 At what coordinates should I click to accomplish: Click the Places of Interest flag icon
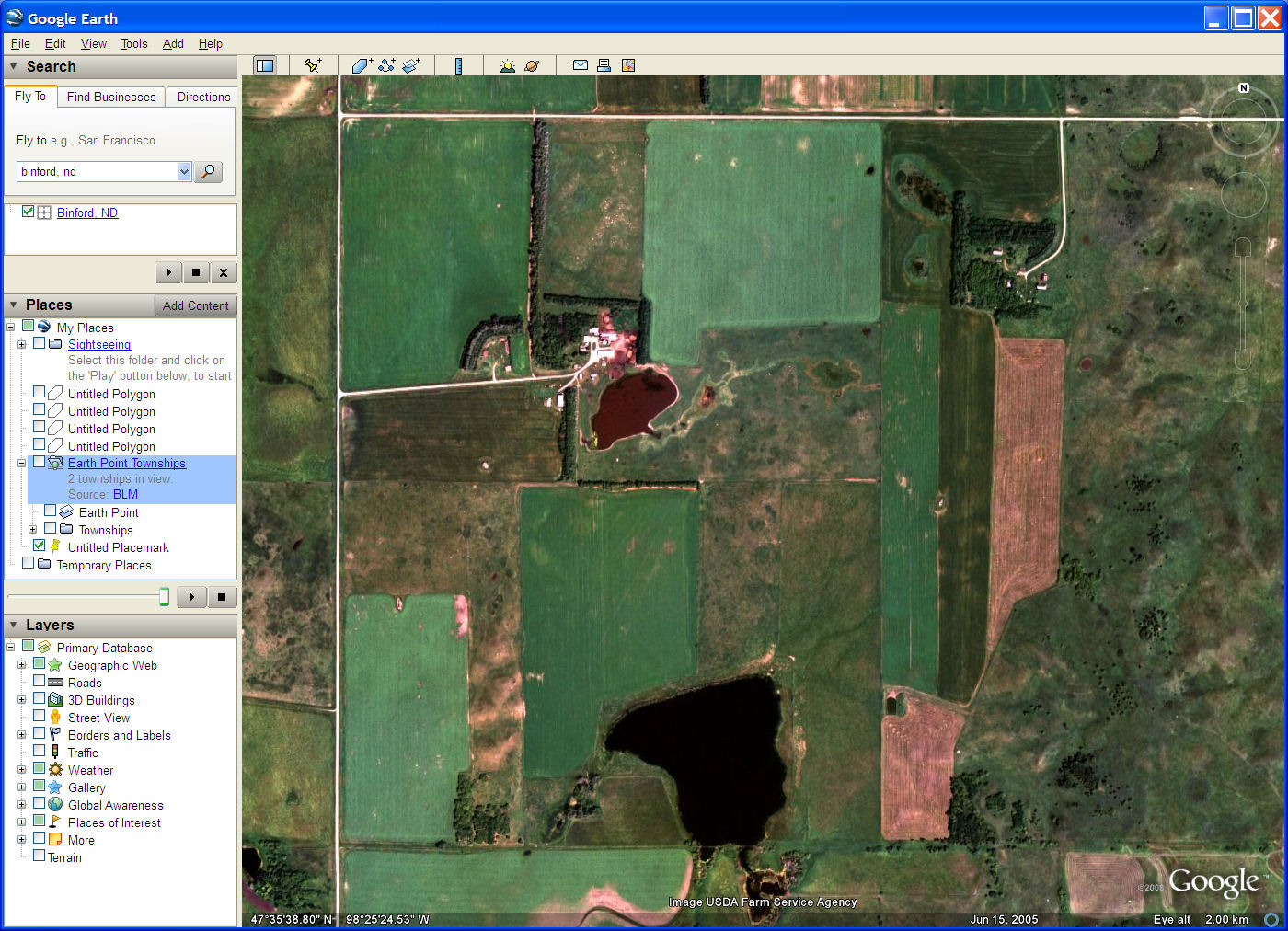tap(55, 822)
